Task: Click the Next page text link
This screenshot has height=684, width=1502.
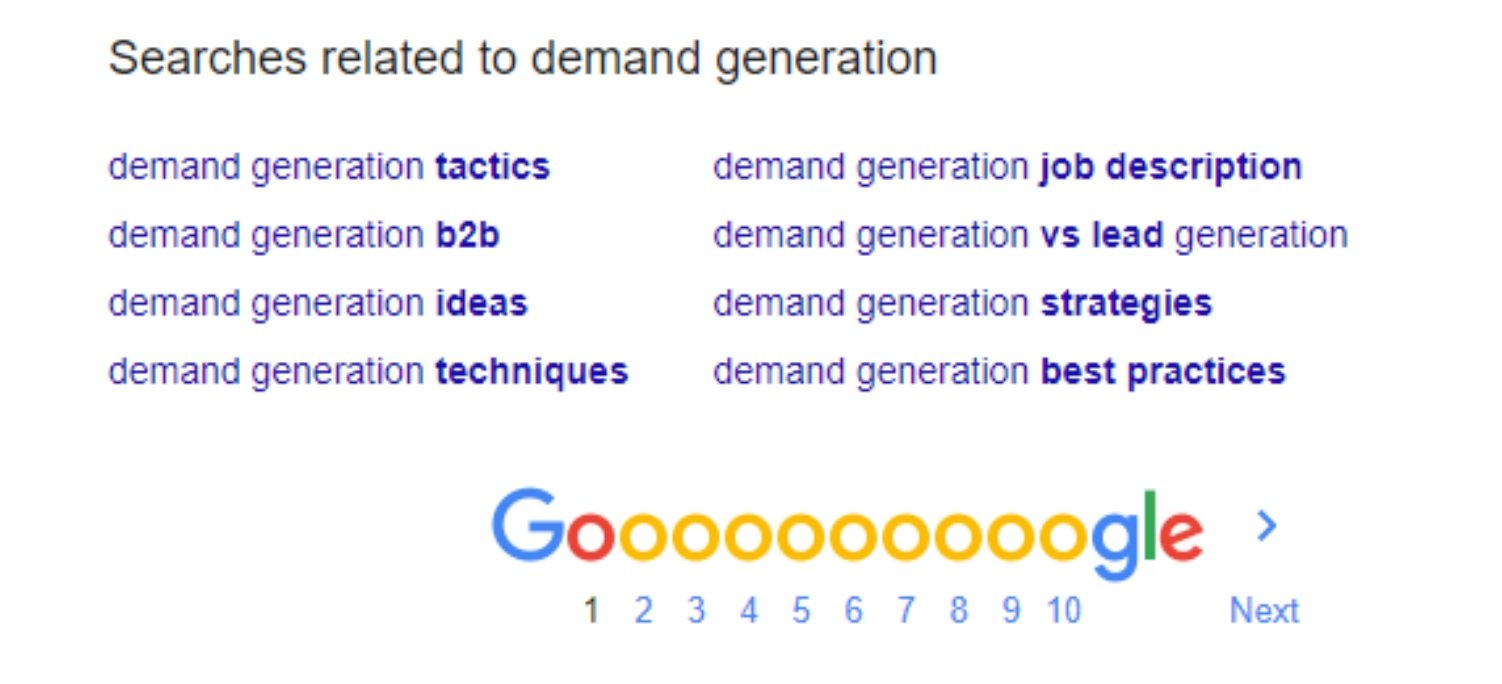Action: pos(1264,610)
